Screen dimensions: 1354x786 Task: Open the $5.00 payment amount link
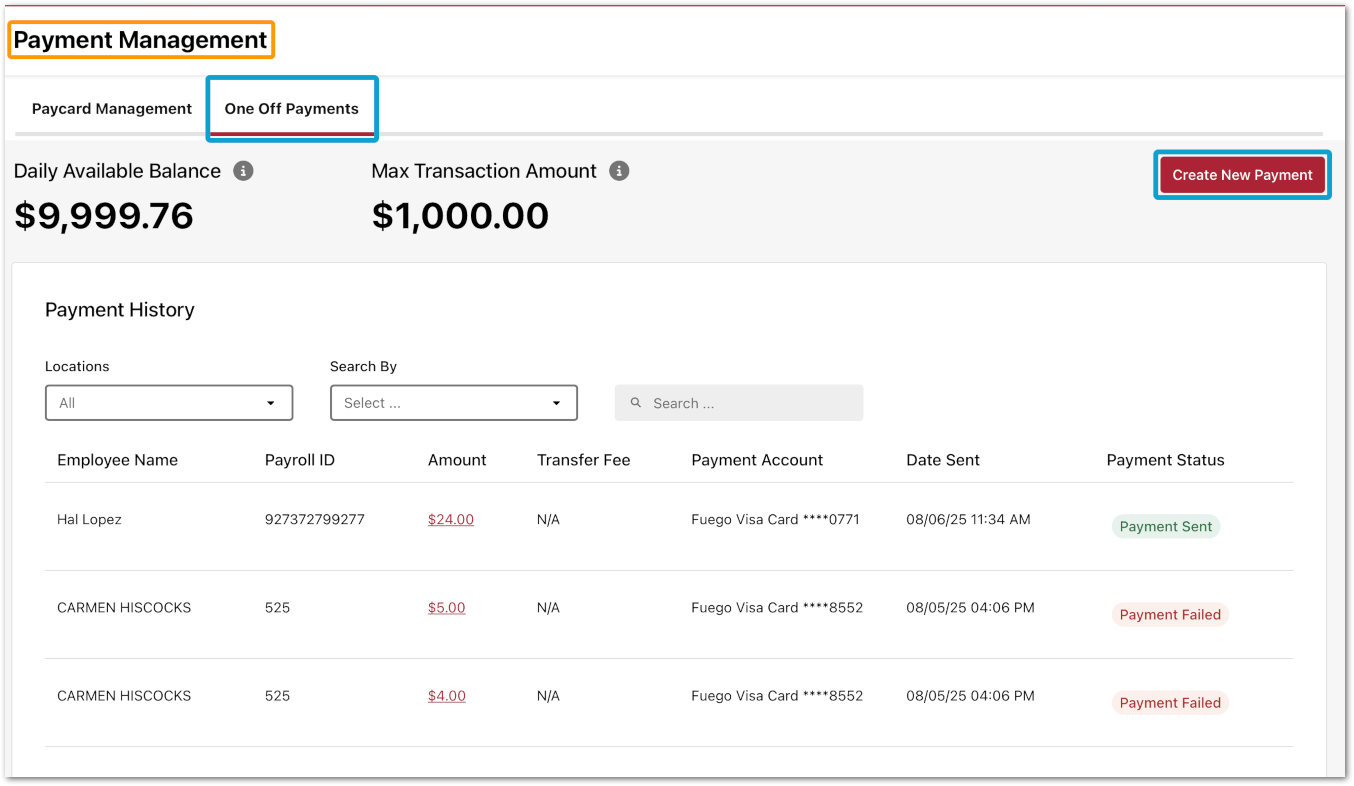(x=446, y=608)
